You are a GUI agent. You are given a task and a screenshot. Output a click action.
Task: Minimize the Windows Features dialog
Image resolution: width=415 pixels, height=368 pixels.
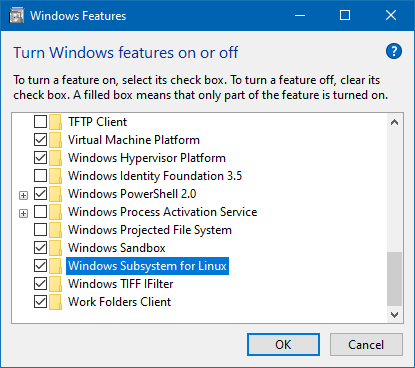click(300, 15)
